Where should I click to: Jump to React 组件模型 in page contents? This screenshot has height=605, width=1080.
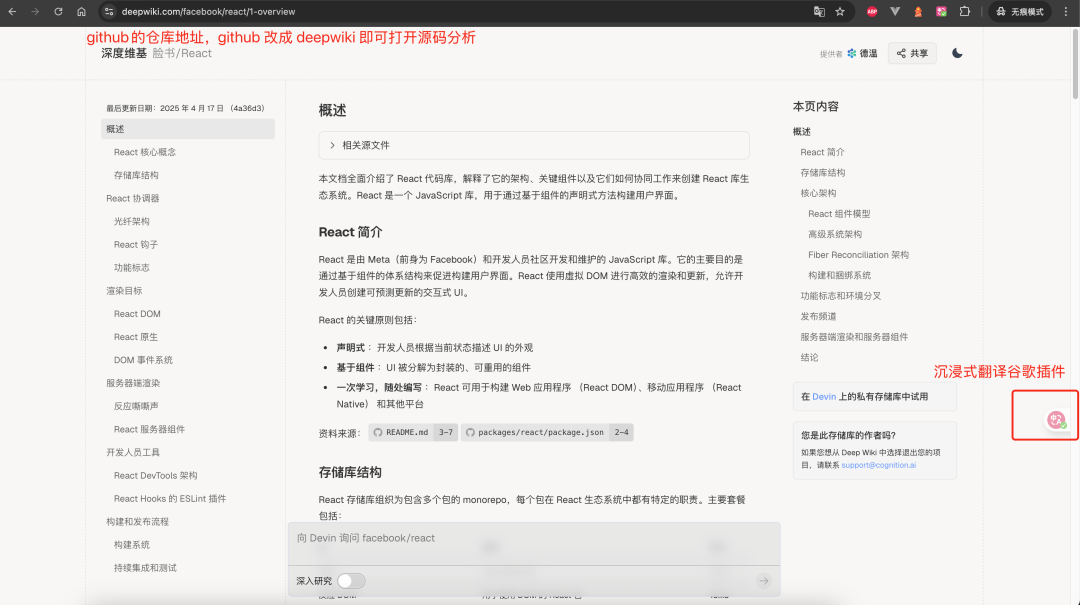(839, 214)
